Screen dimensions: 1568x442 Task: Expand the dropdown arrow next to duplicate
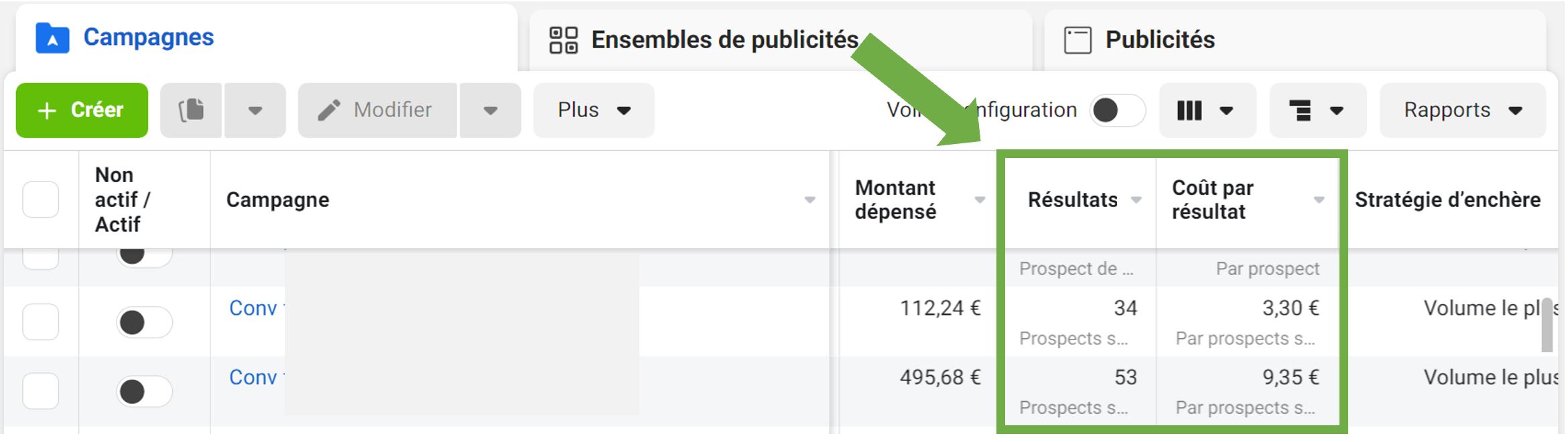point(255,110)
